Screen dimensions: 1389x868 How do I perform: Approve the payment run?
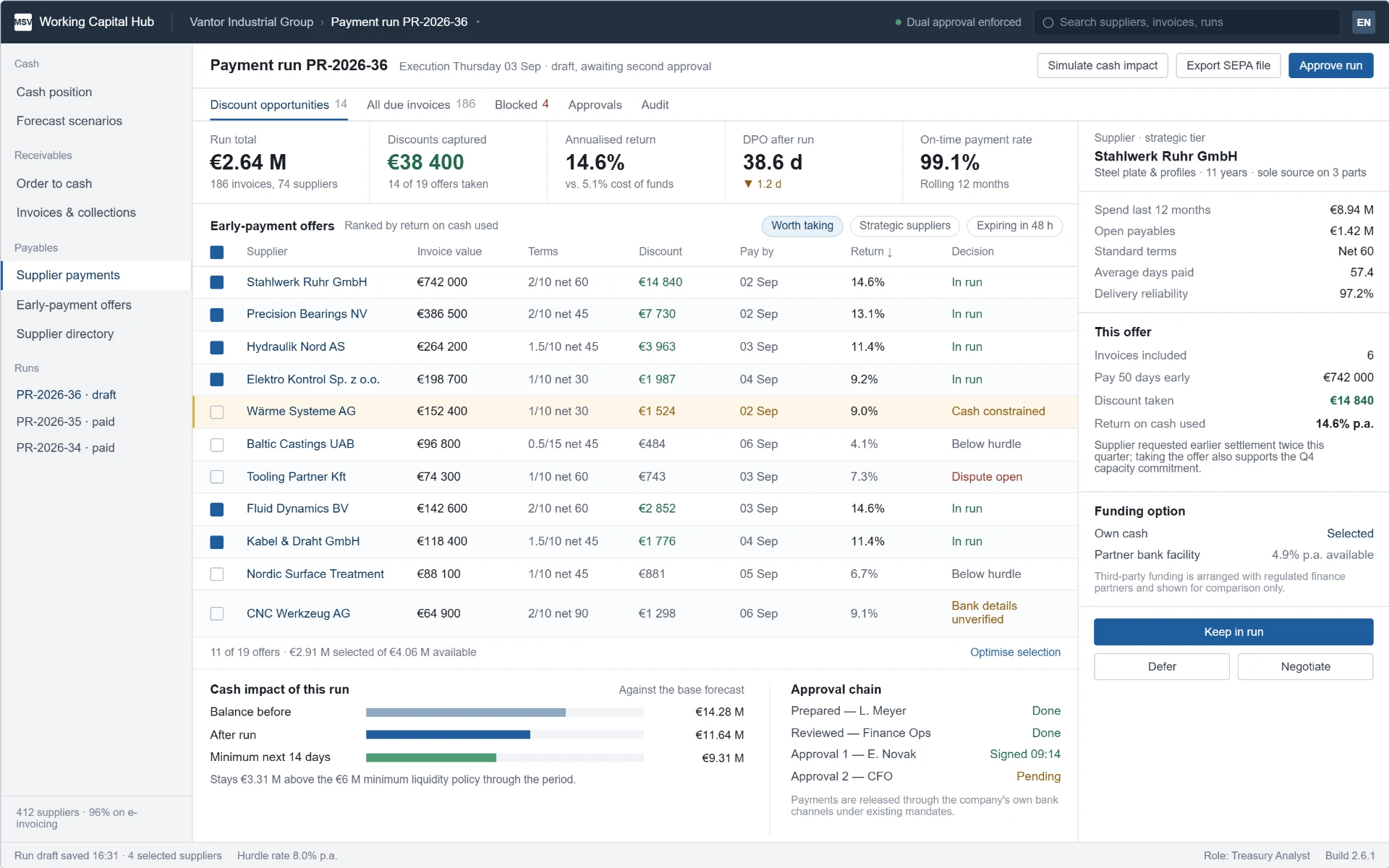coord(1330,66)
